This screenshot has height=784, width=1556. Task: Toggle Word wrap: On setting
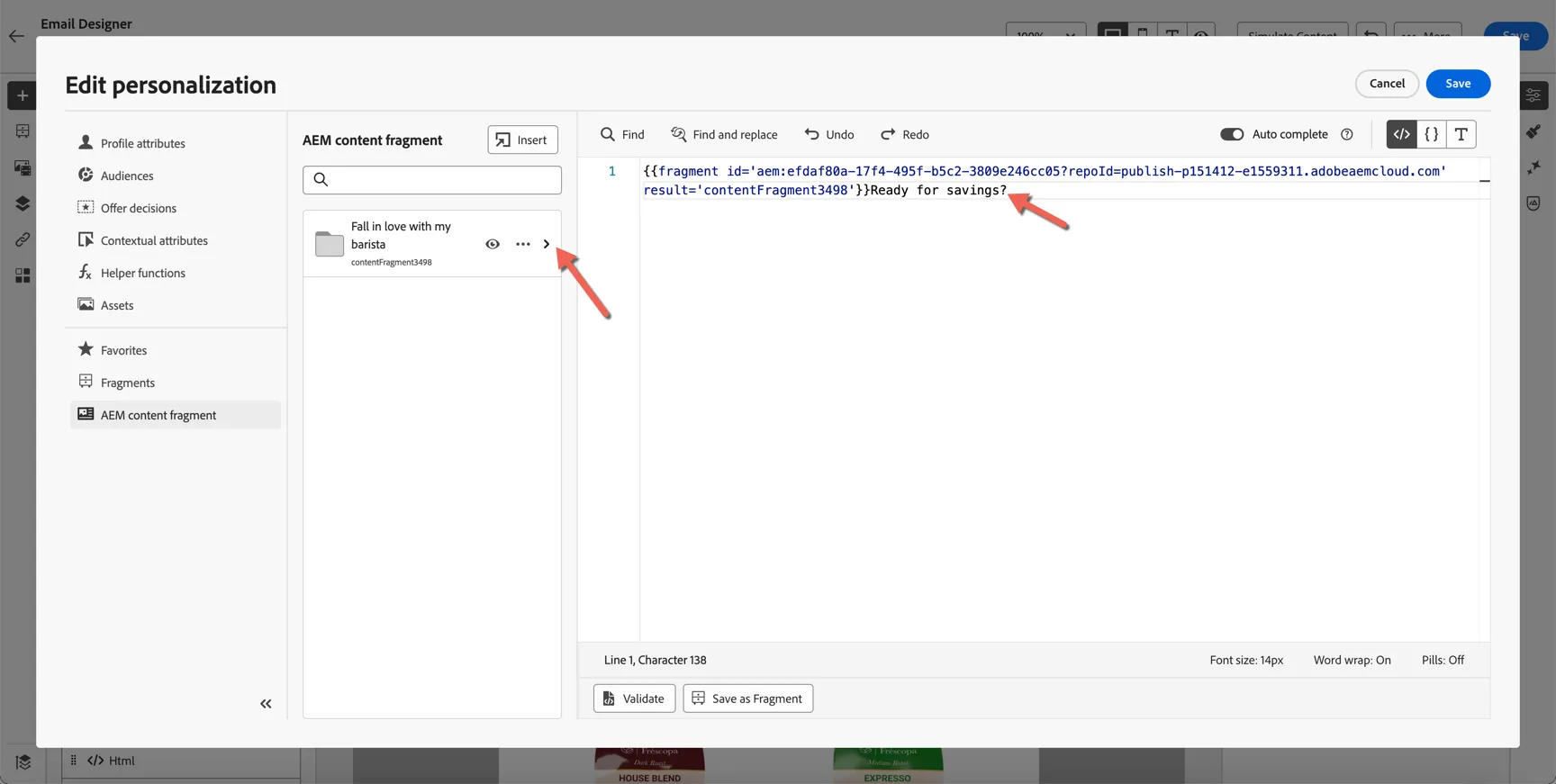coord(1352,660)
